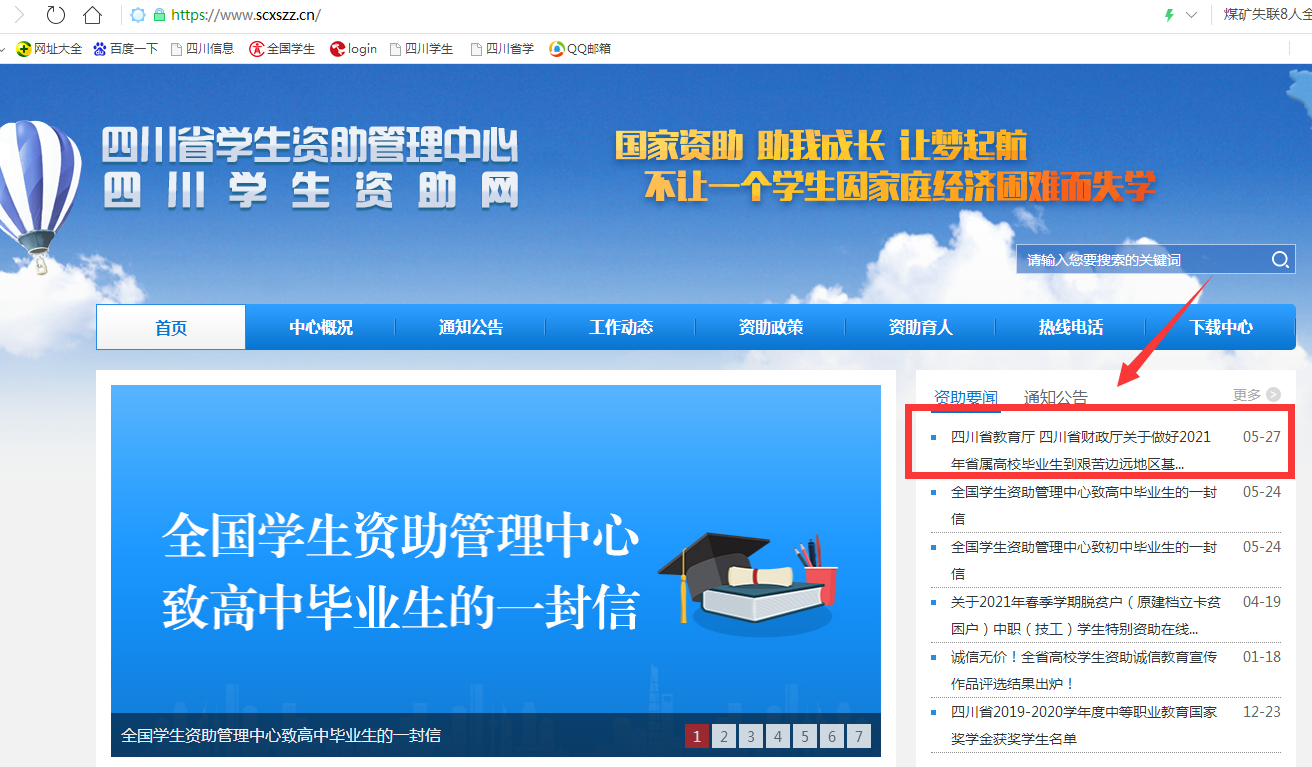The height and width of the screenshot is (767, 1312).
Task: Jump to carousel slide 3
Action: (751, 737)
